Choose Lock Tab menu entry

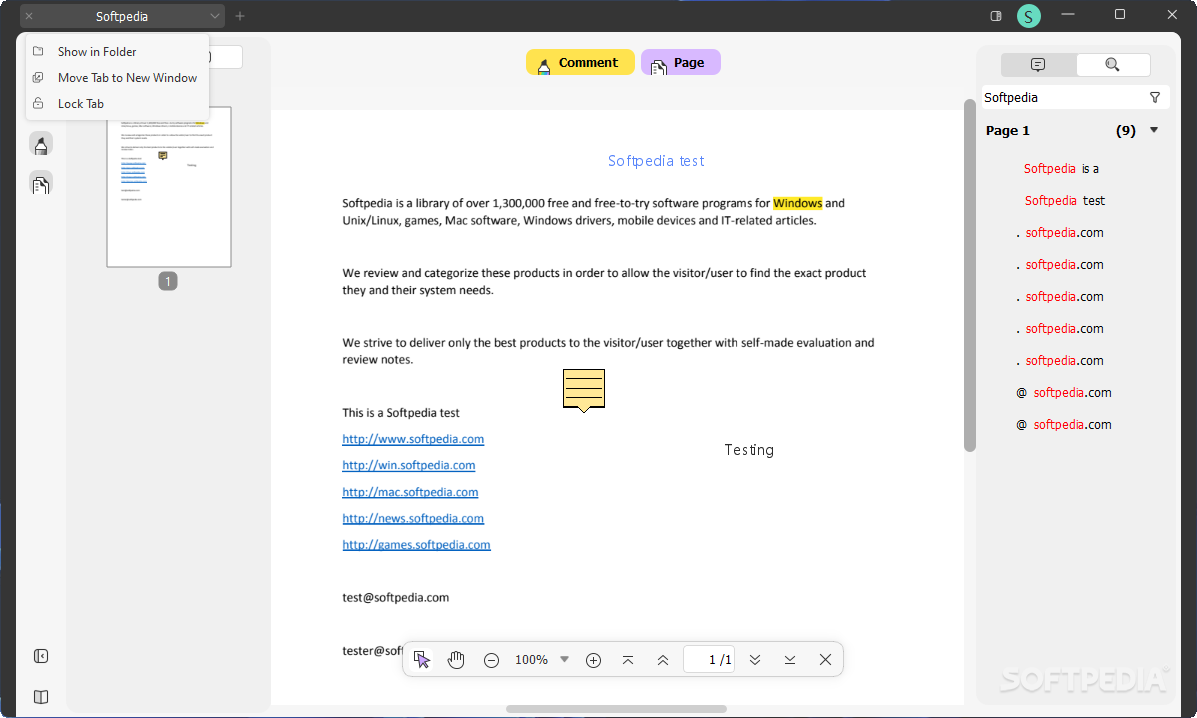click(118, 104)
